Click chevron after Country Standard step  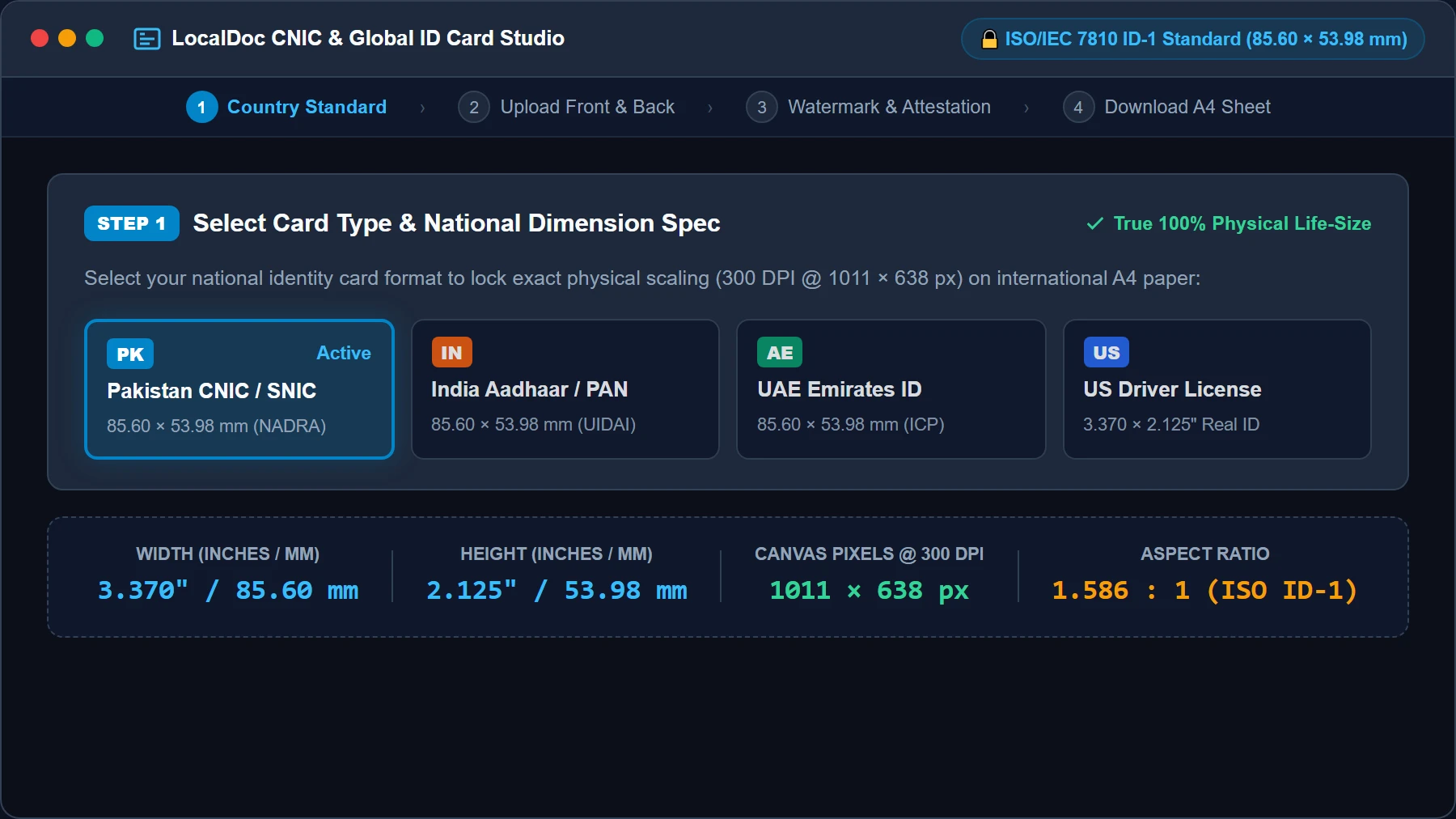tap(422, 108)
